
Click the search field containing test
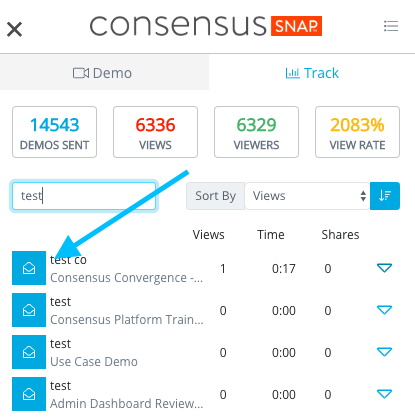pos(84,196)
